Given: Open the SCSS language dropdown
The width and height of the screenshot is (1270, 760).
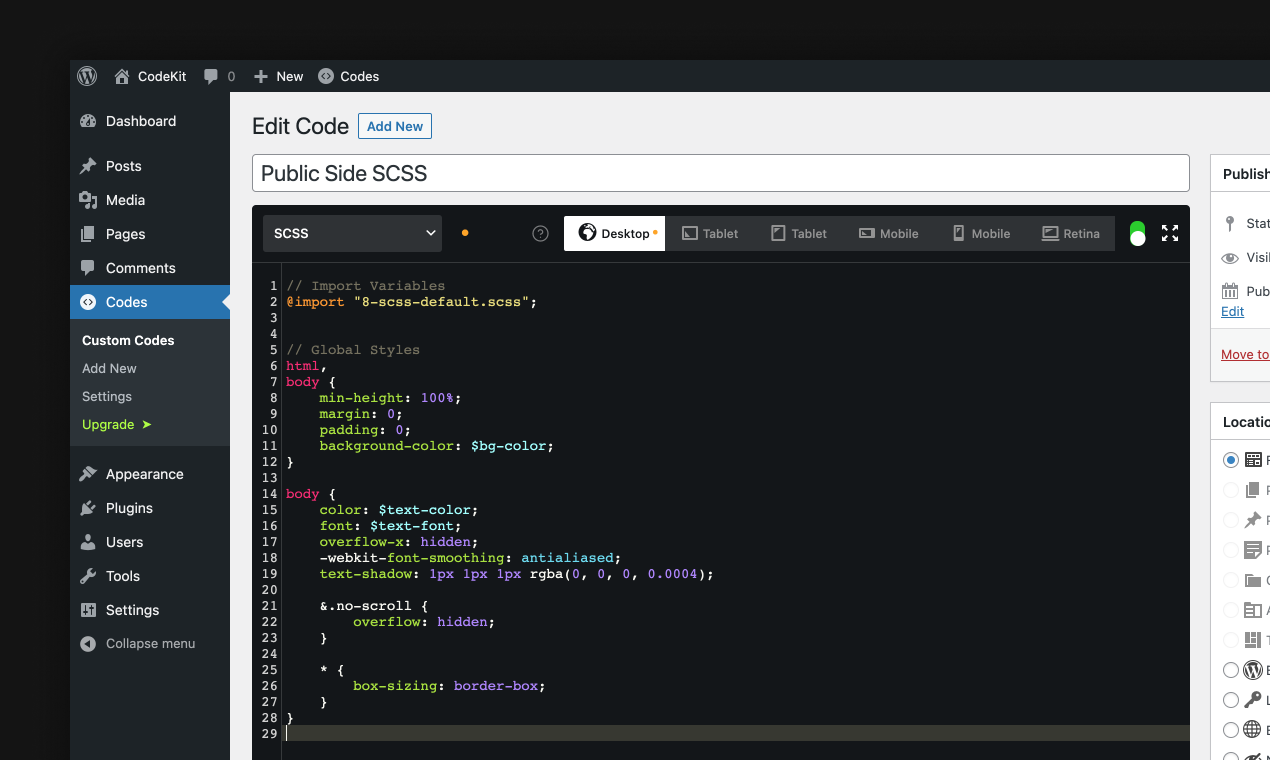Looking at the screenshot, I should click(x=352, y=233).
